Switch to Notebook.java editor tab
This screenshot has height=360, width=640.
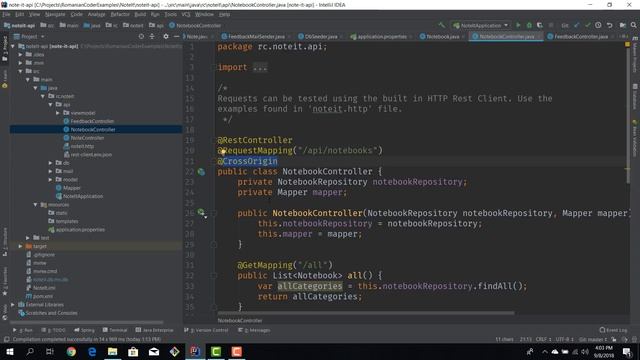coord(442,36)
